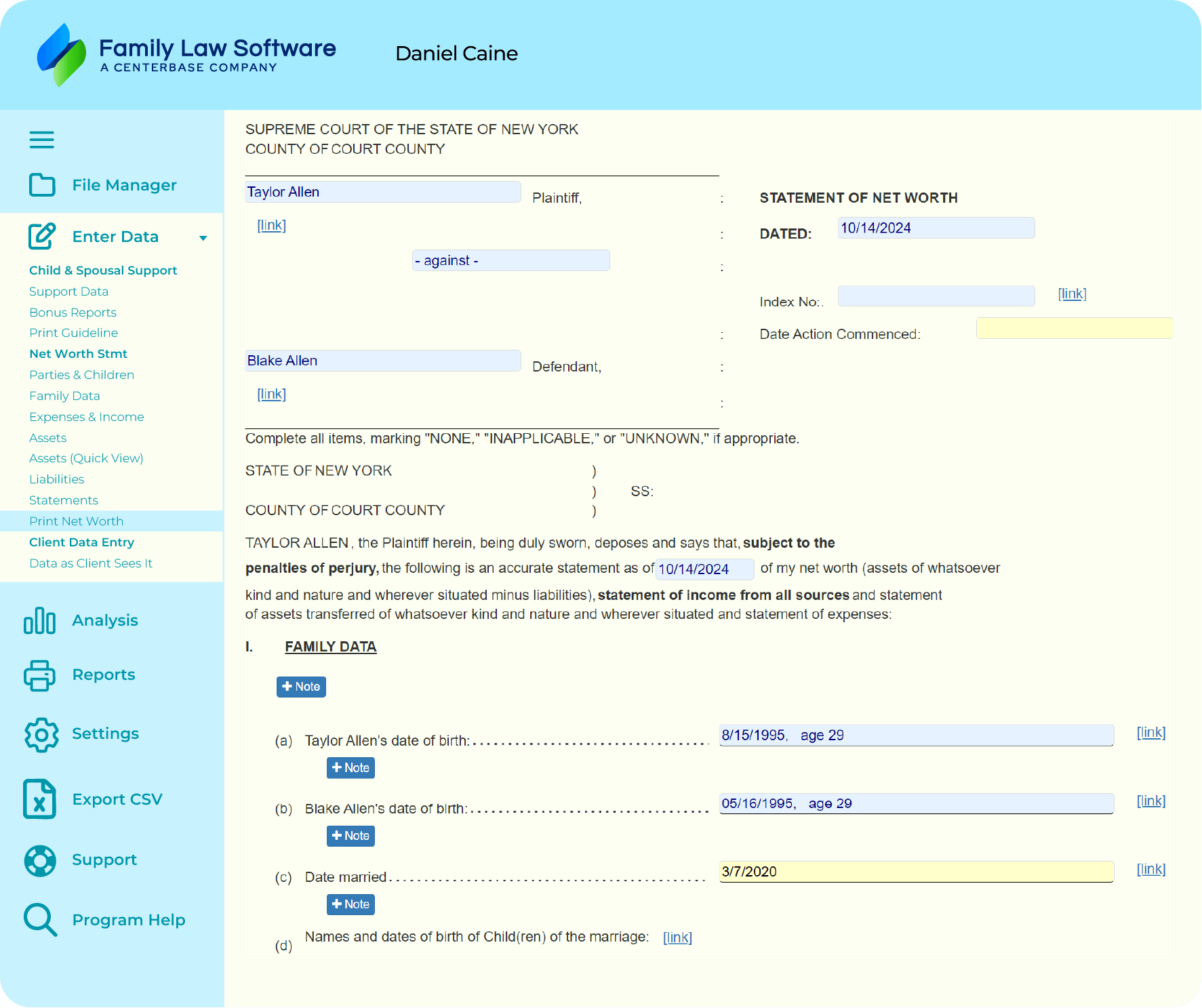Viewport: 1202px width, 1008px height.
Task: Click the Reports printer icon
Action: tap(40, 675)
